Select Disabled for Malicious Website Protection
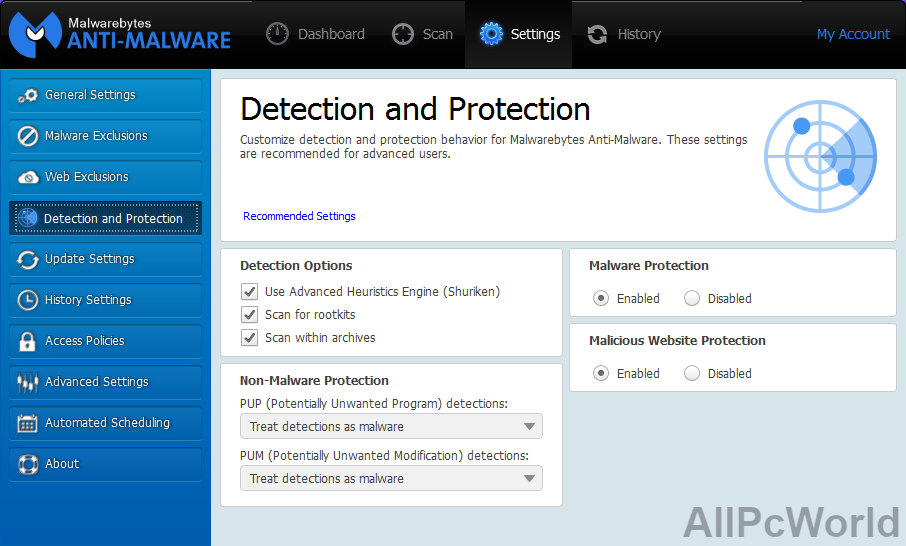This screenshot has height=546, width=906. coord(692,374)
